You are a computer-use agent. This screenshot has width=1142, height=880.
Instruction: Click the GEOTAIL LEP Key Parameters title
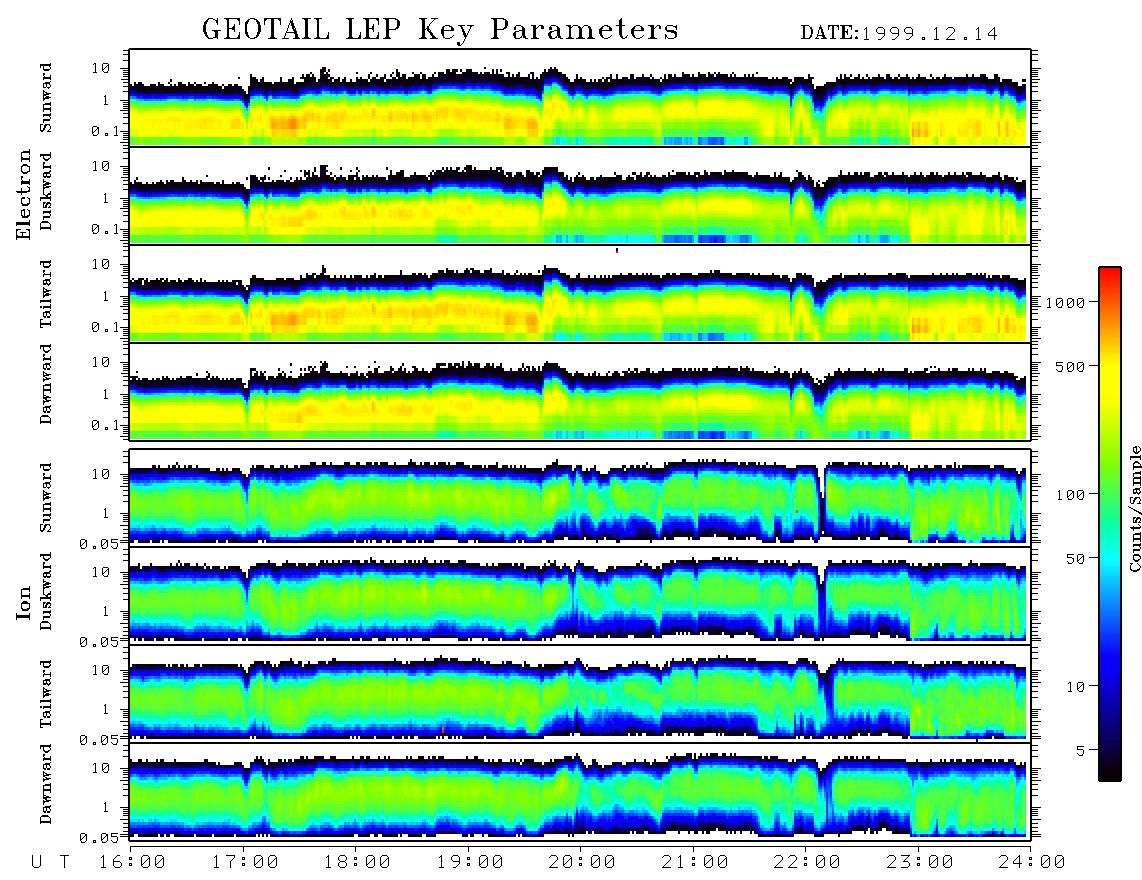[x=440, y=31]
